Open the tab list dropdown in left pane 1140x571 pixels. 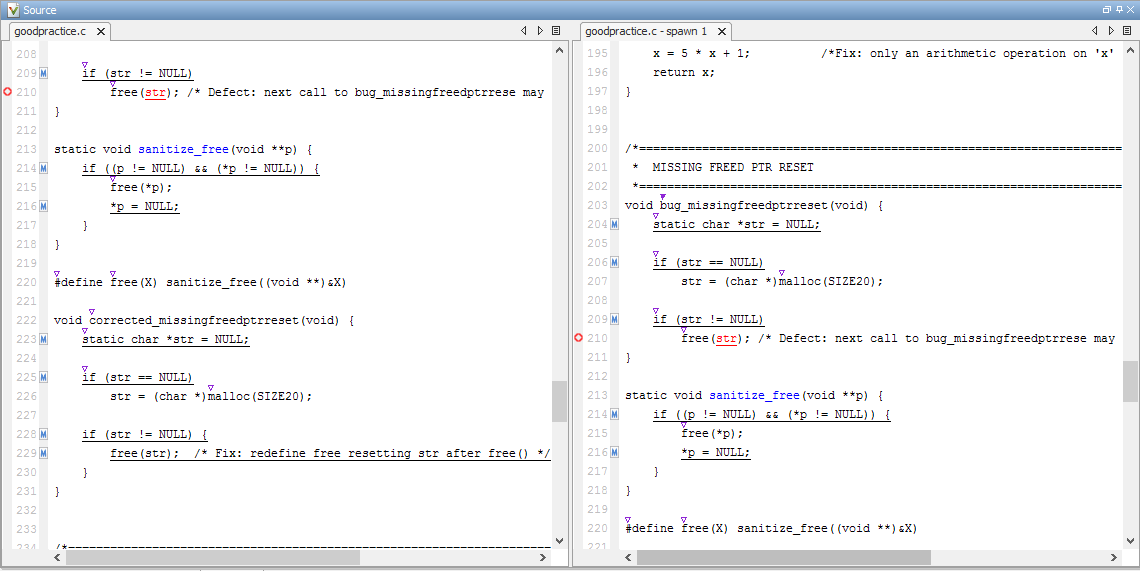[556, 31]
